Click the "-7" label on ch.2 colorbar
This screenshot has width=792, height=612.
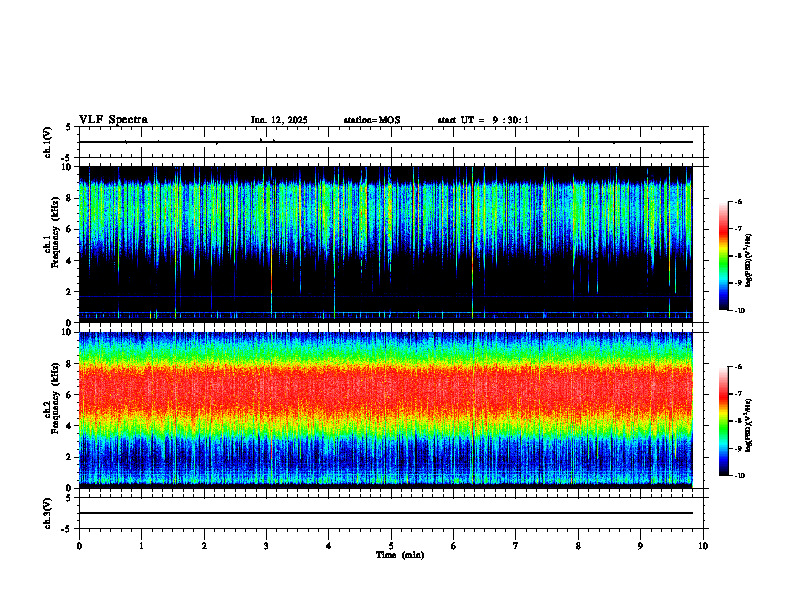(x=738, y=394)
